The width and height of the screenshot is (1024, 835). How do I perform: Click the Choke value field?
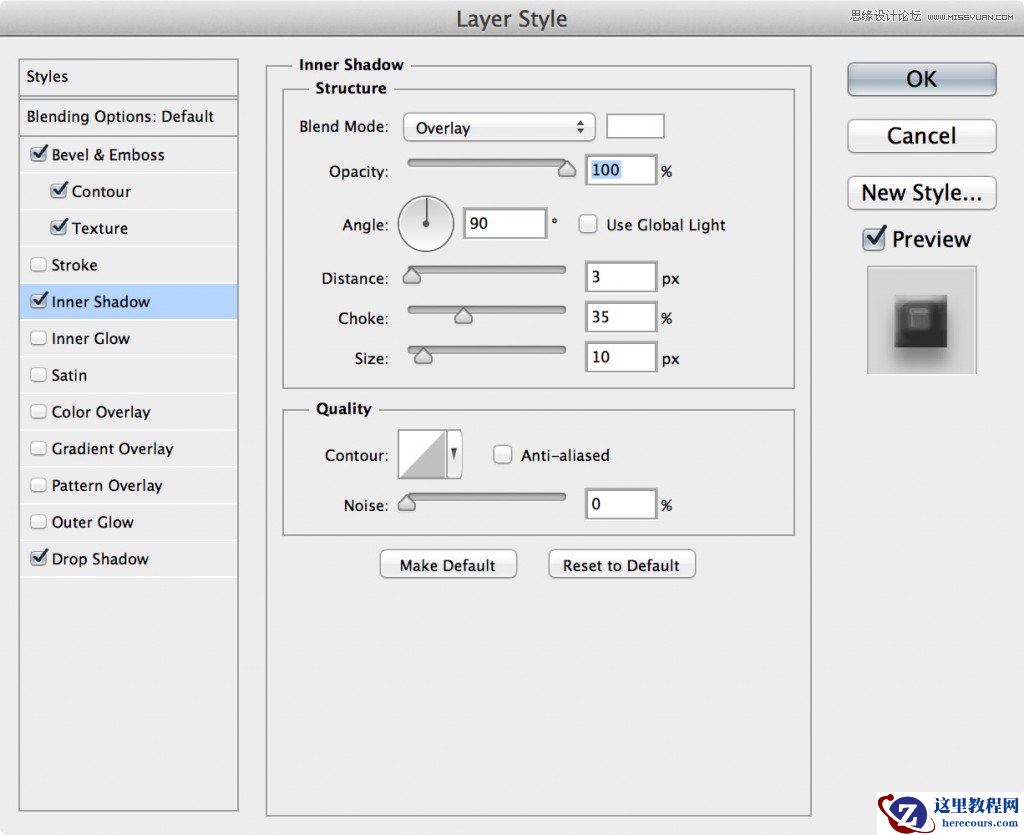click(x=620, y=317)
